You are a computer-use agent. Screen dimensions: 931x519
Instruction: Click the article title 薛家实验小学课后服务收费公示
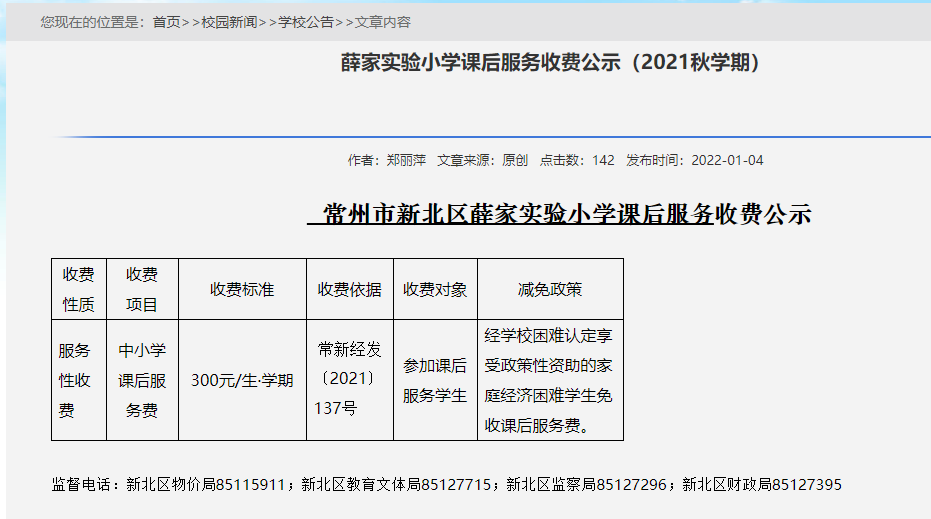(550, 62)
